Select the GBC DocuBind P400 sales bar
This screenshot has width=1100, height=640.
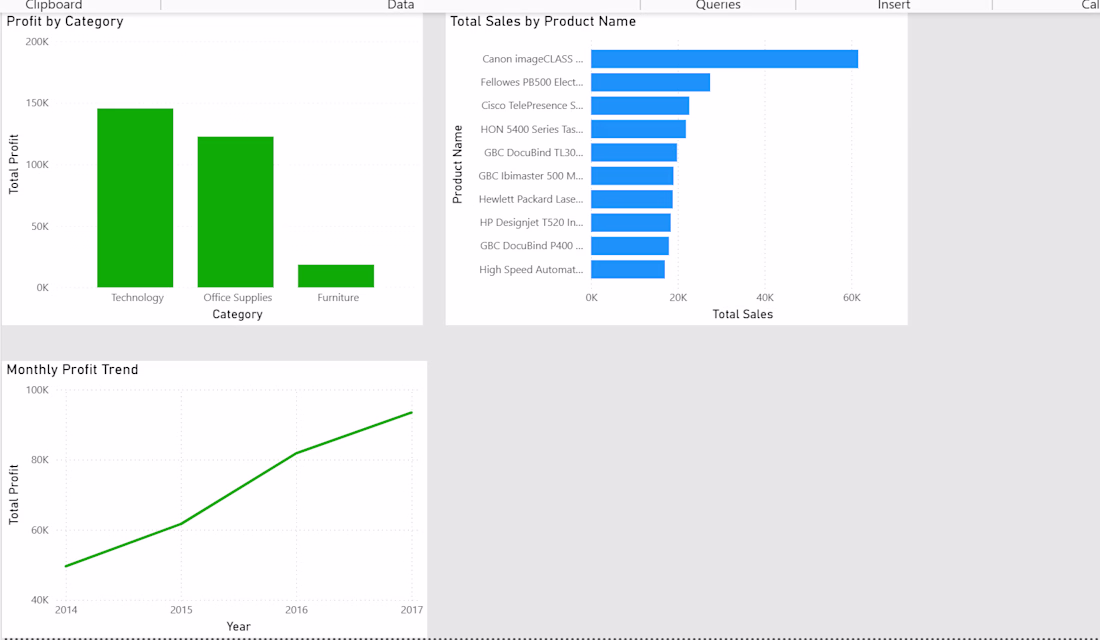tap(630, 246)
